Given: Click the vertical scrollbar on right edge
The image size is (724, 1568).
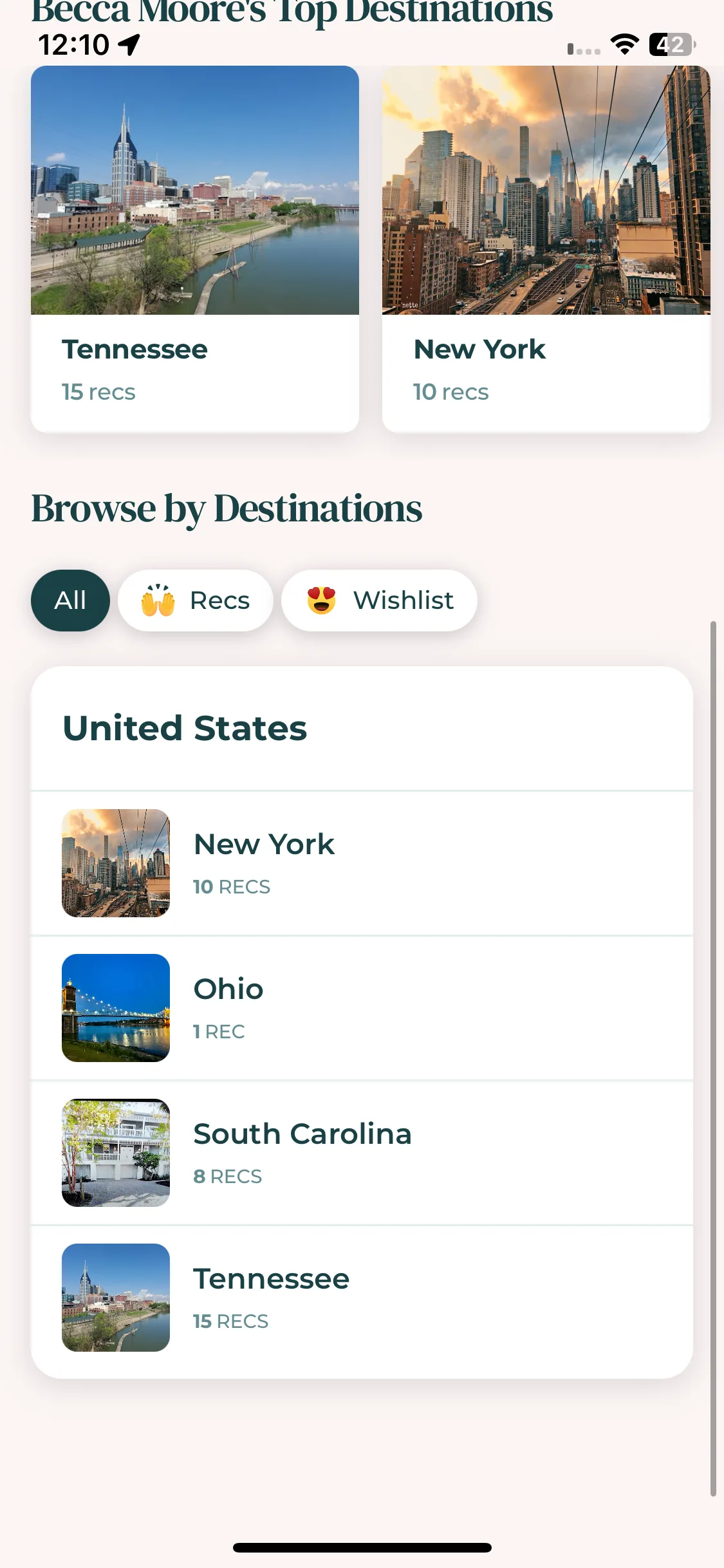Looking at the screenshot, I should (x=713, y=1059).
